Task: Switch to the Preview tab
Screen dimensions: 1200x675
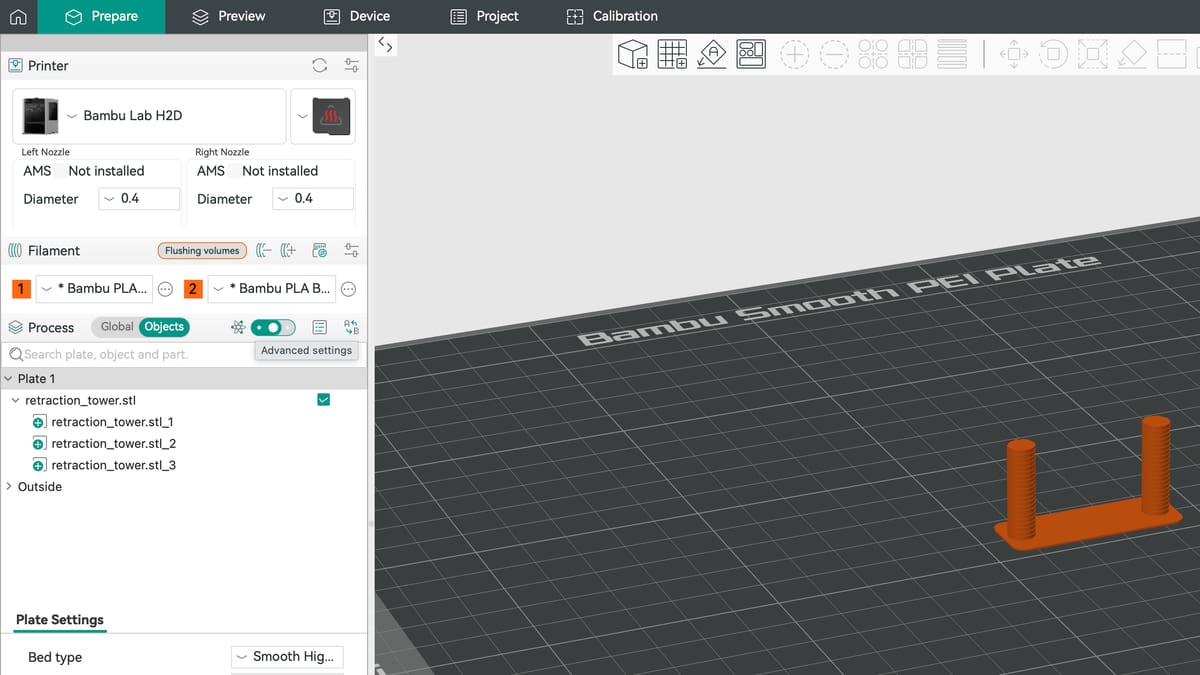Action: coord(228,16)
